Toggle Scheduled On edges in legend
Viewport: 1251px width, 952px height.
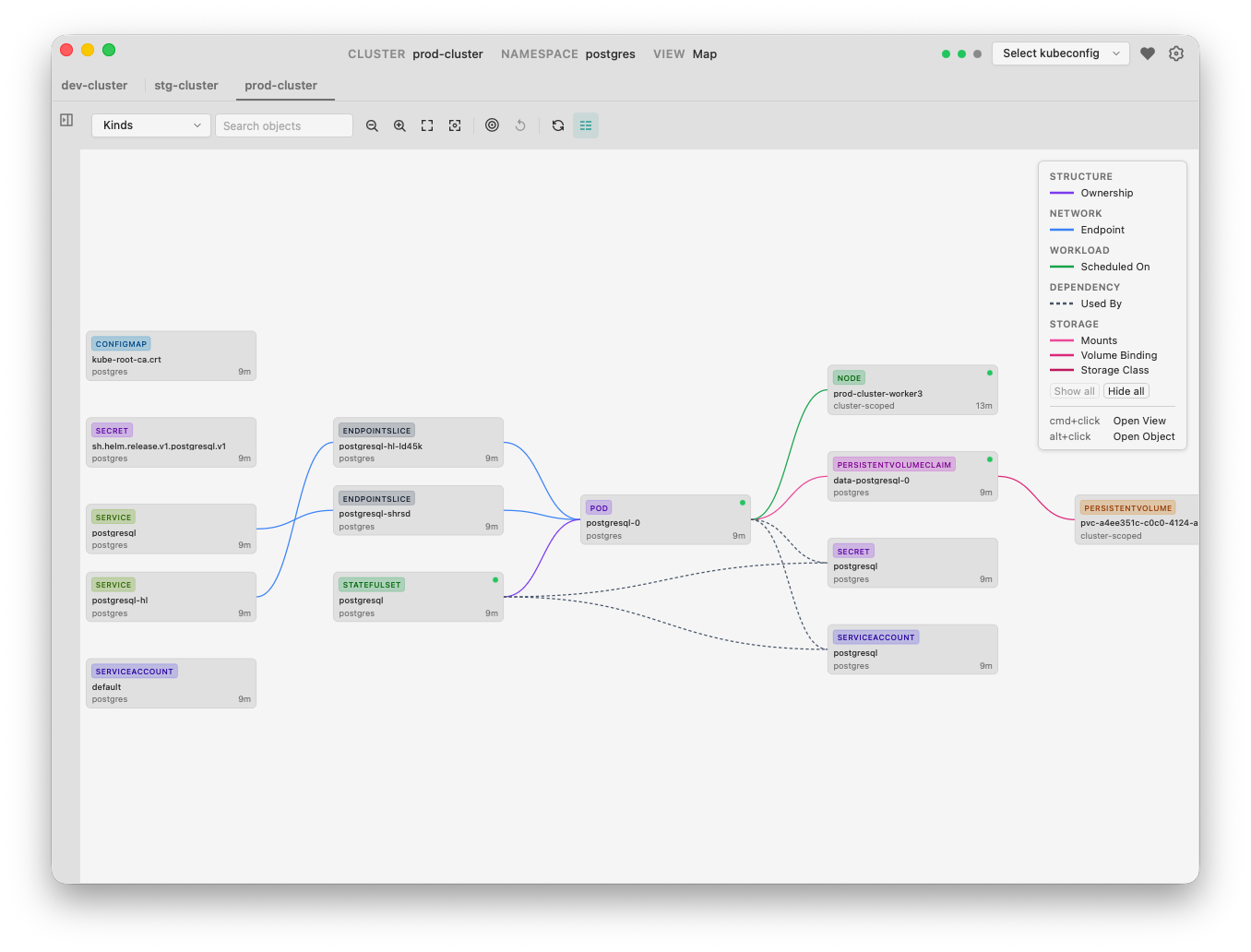[1100, 267]
